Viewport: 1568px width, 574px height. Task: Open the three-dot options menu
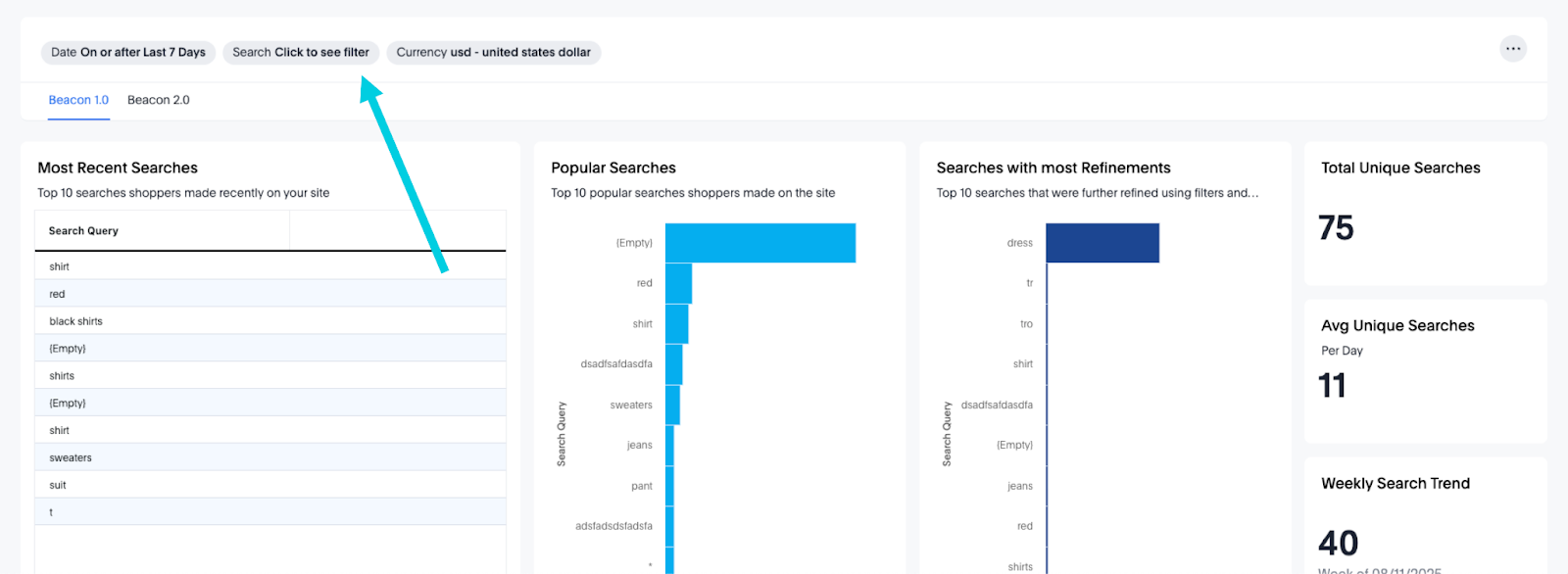(1513, 49)
